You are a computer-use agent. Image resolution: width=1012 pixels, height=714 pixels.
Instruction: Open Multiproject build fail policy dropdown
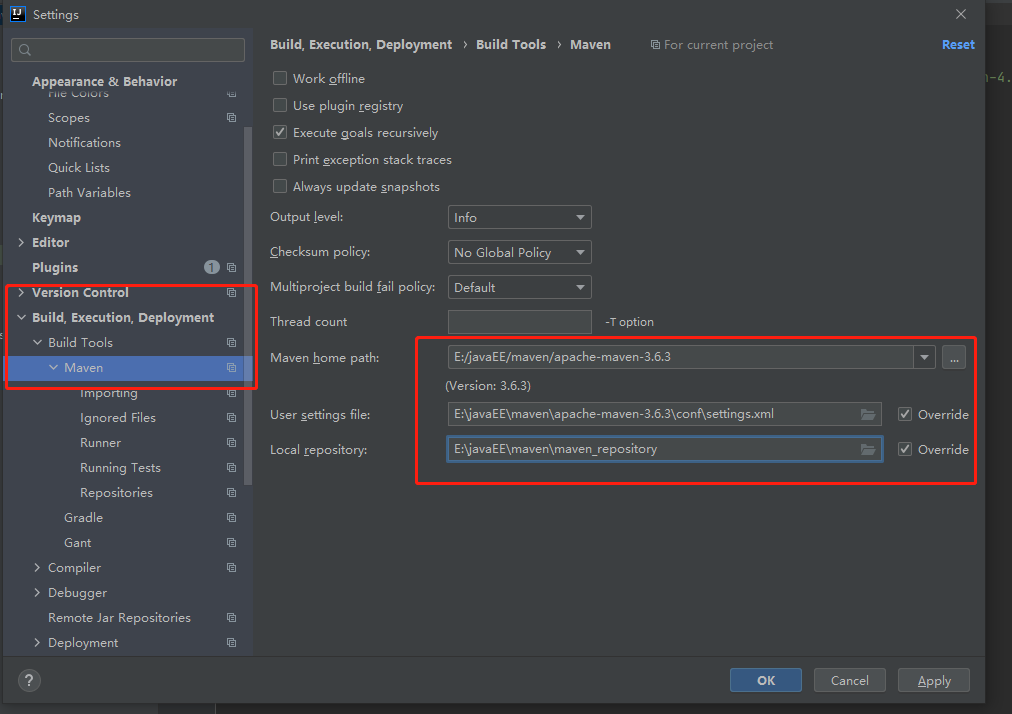(x=520, y=287)
